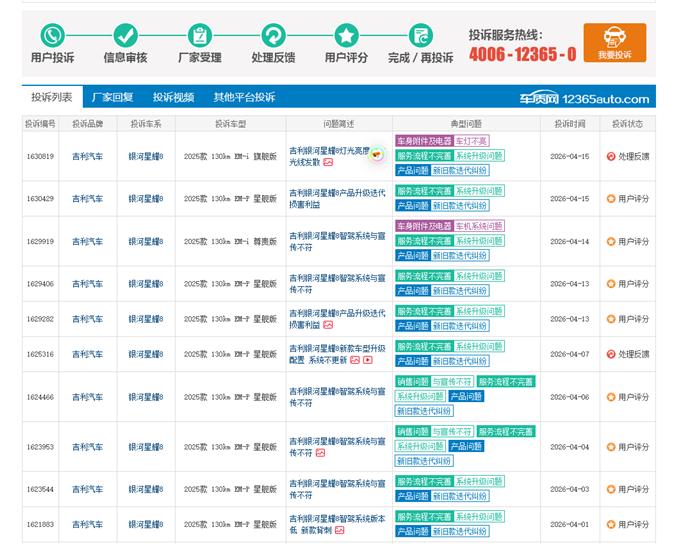Viewport: 700px width, 544px height.
Task: Click 销售问题 tag in row 1624466
Action: 412,382
